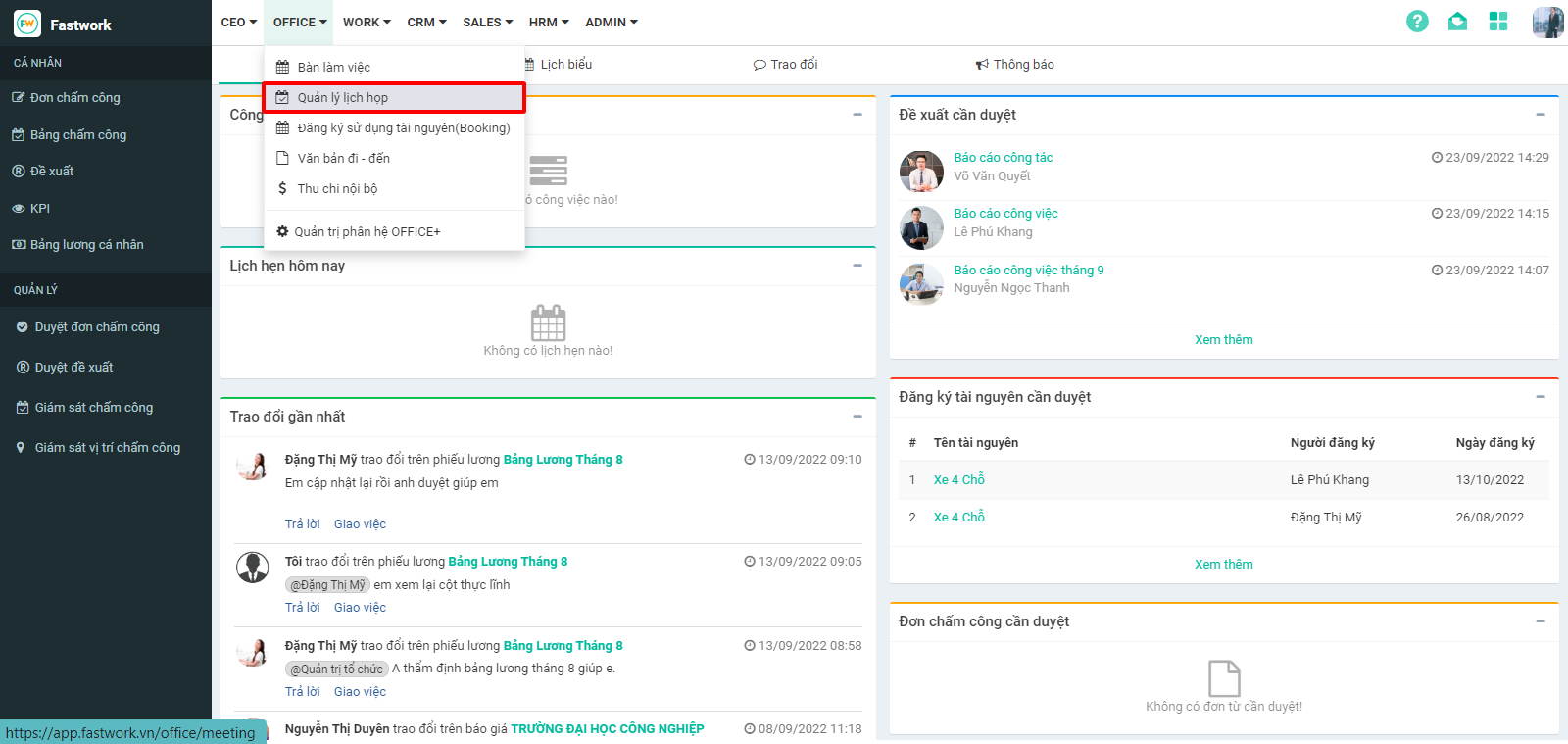This screenshot has width=1568, height=744.
Task: Click the user profile avatar at top right
Action: coord(1547,22)
